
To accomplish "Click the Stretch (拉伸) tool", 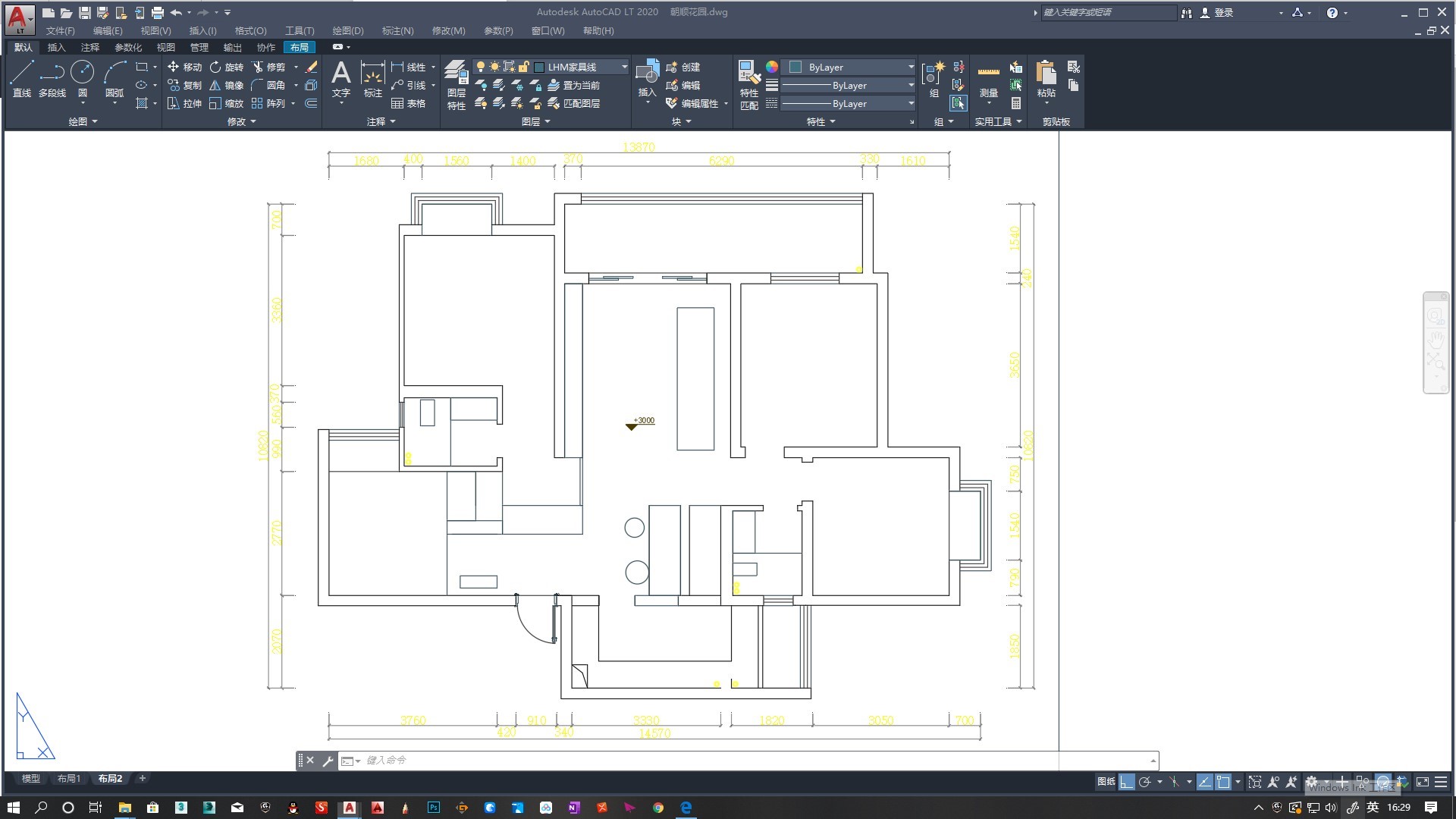I will (184, 103).
